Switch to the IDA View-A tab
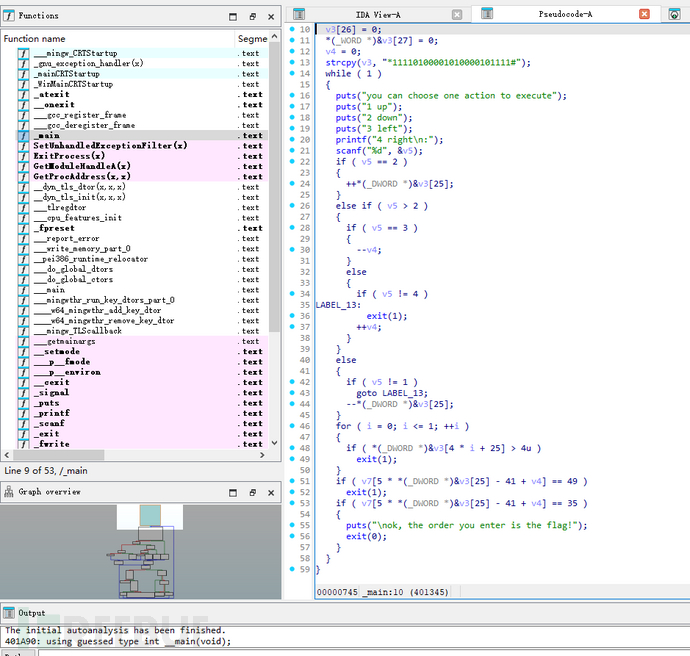This screenshot has height=656, width=690. 378,14
